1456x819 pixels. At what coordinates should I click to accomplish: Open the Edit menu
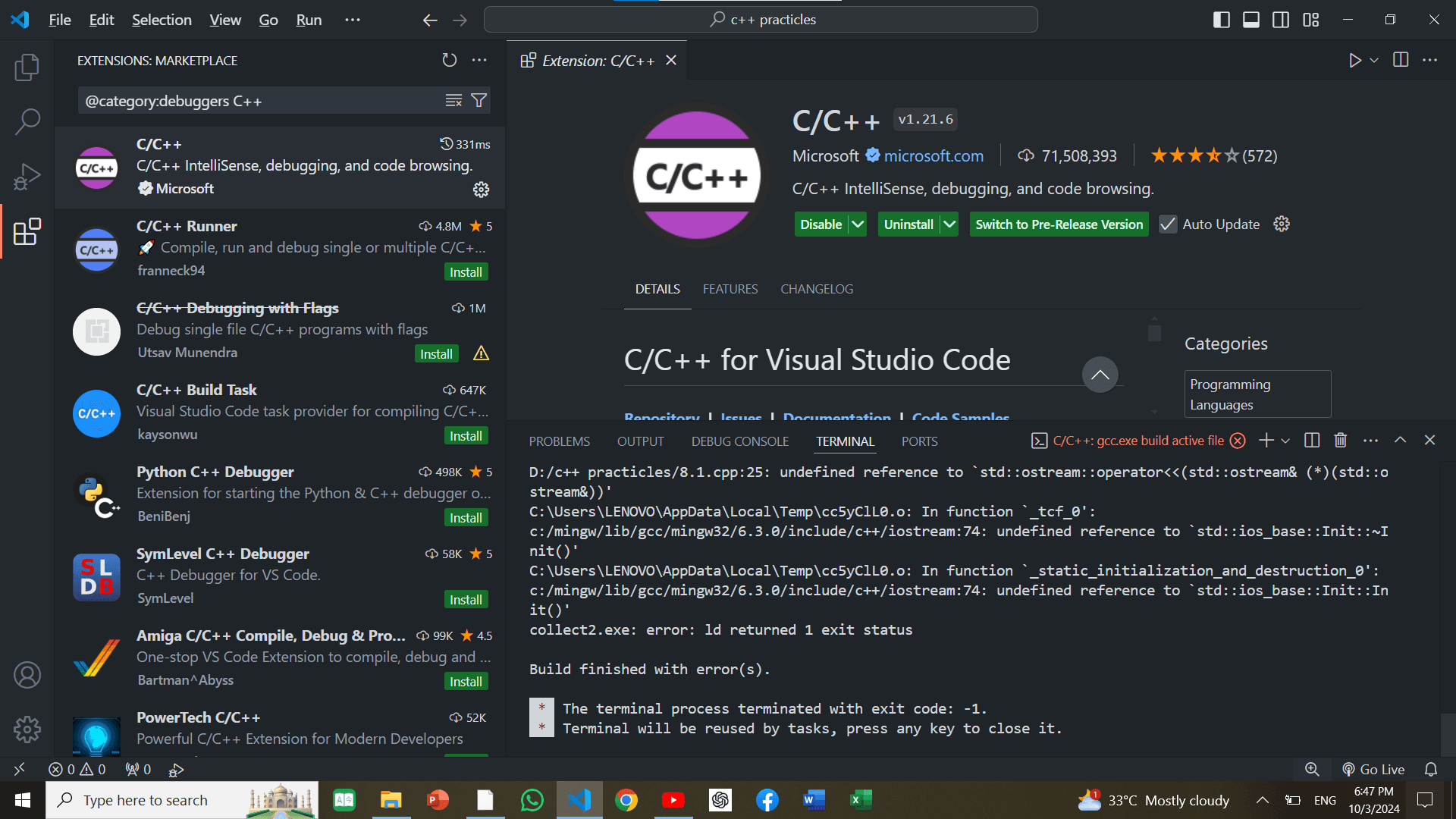tap(102, 20)
